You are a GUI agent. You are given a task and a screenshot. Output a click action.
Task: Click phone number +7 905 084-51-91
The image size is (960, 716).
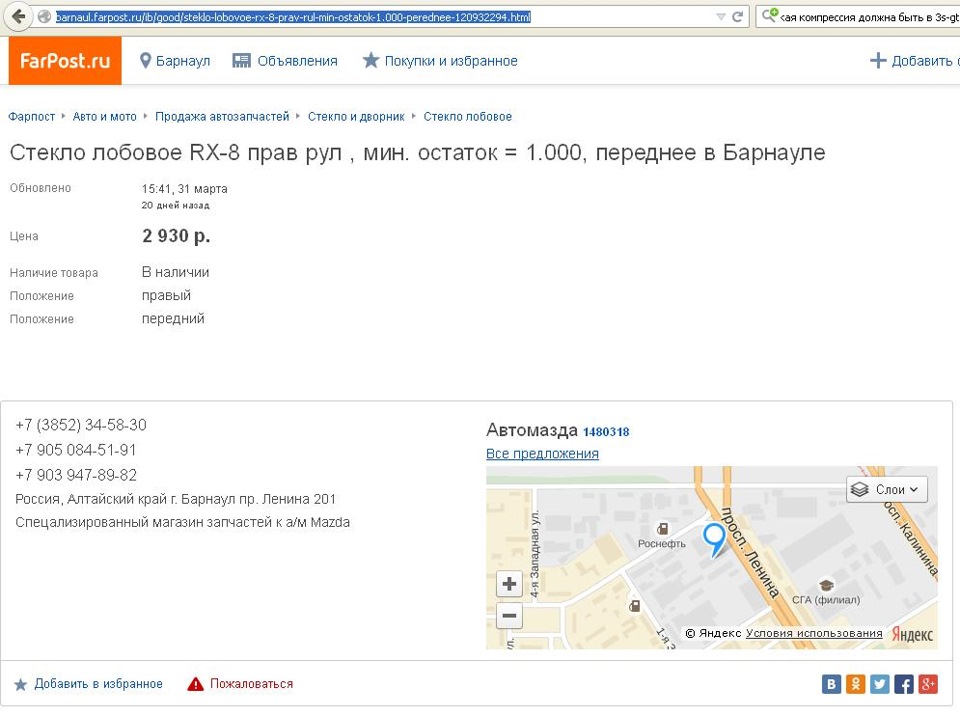76,450
